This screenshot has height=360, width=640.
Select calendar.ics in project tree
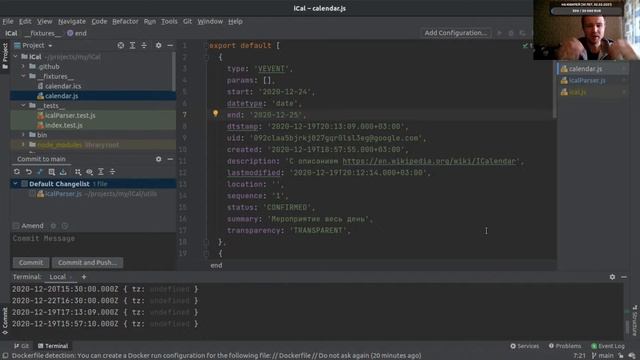63,86
